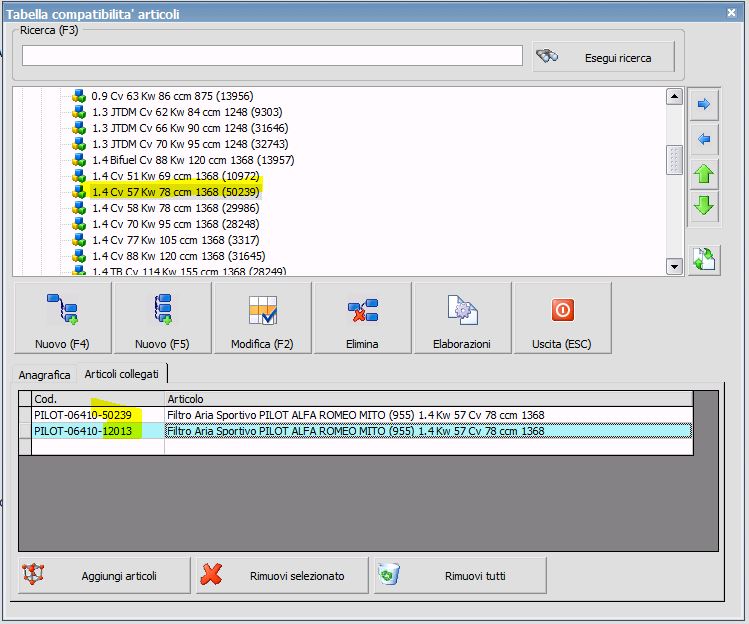The height and width of the screenshot is (624, 749).
Task: Select 1.3 JTDM Cv 66 (31646)
Action: 190,128
